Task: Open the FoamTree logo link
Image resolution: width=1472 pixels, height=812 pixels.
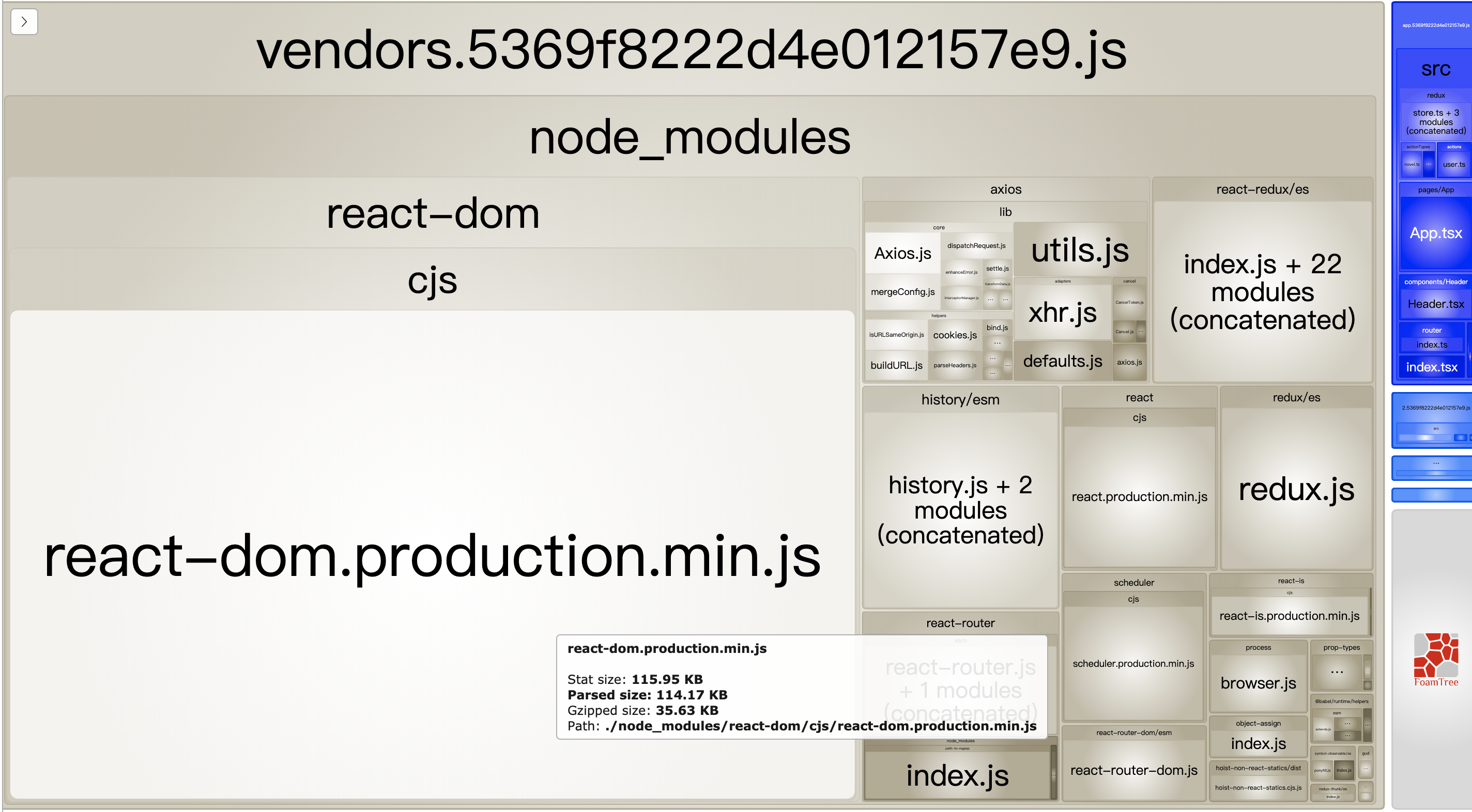Action: click(1435, 660)
